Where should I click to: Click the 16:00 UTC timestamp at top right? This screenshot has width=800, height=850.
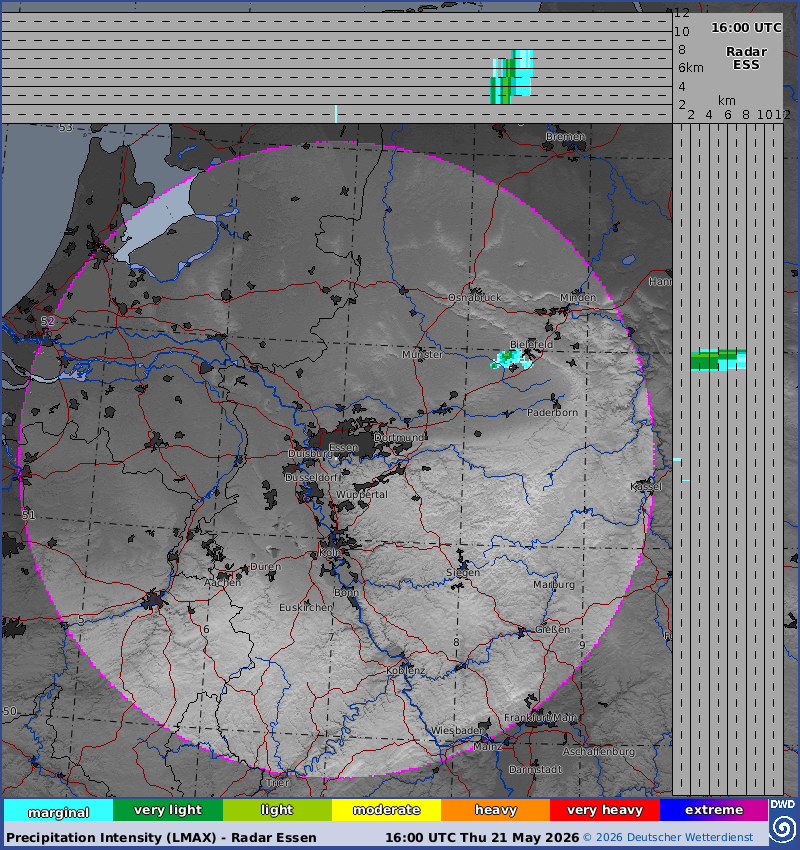[746, 28]
